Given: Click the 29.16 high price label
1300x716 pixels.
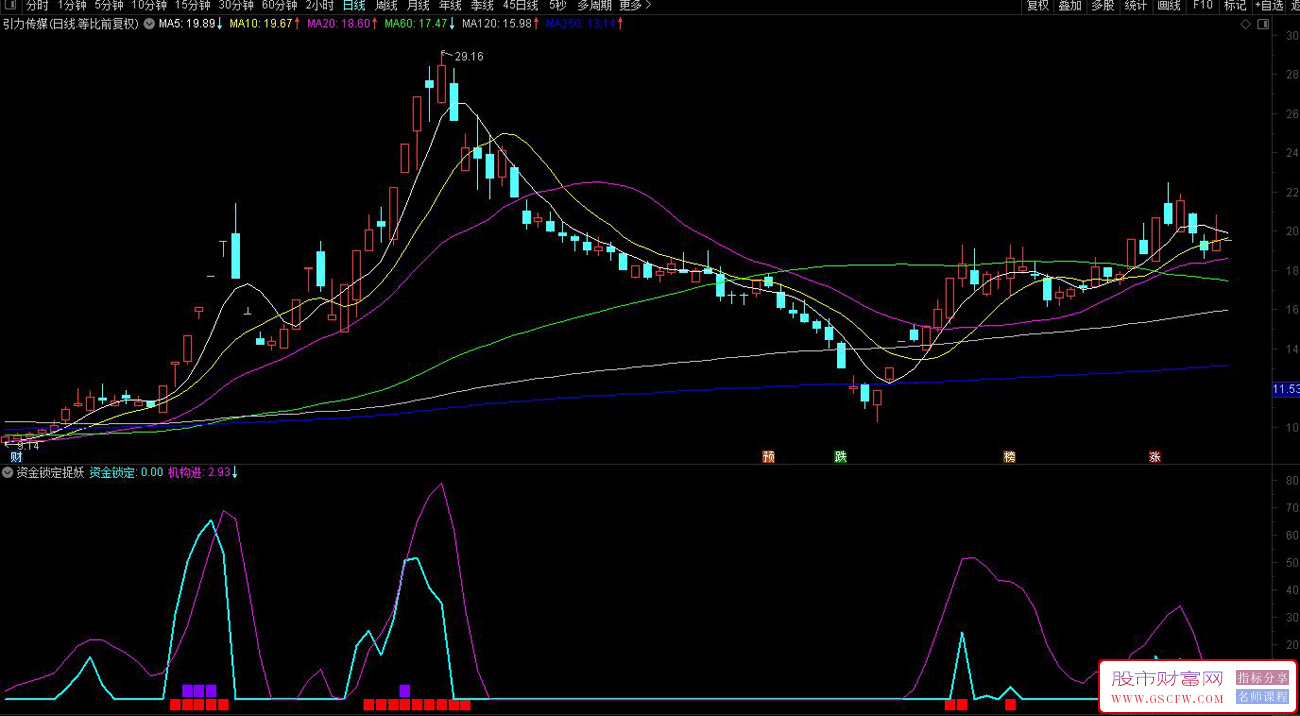Looking at the screenshot, I should coord(468,57).
